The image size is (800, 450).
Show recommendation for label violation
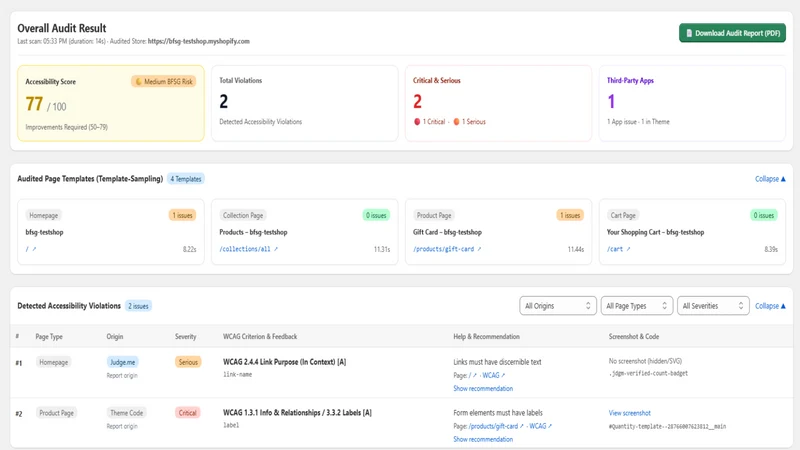pyautogui.click(x=483, y=439)
